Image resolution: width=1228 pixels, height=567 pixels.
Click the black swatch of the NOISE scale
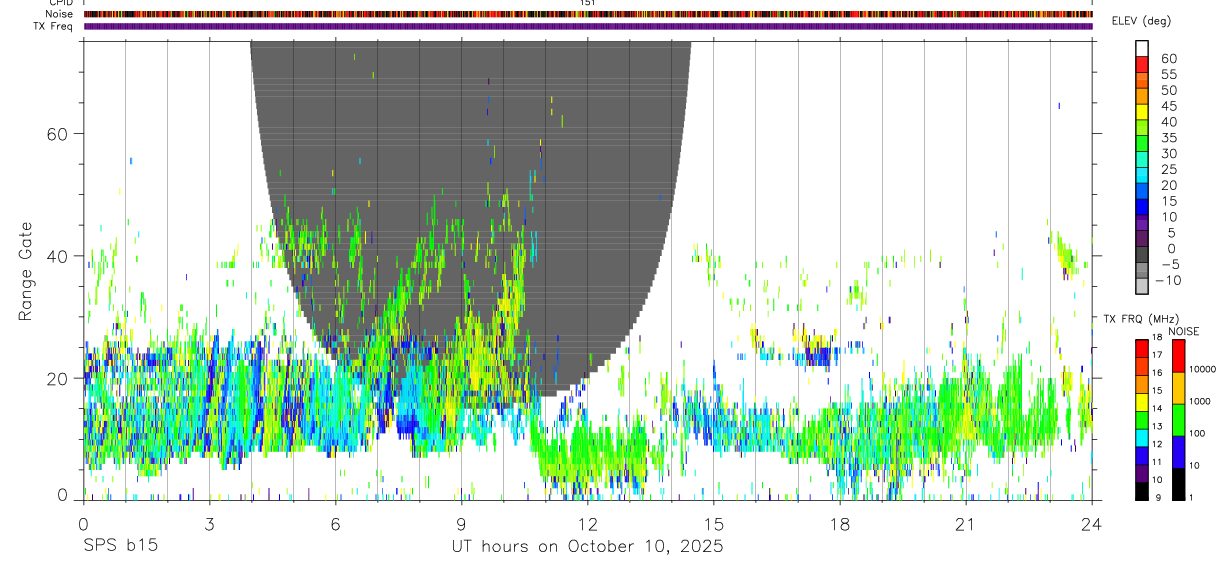pyautogui.click(x=1178, y=484)
